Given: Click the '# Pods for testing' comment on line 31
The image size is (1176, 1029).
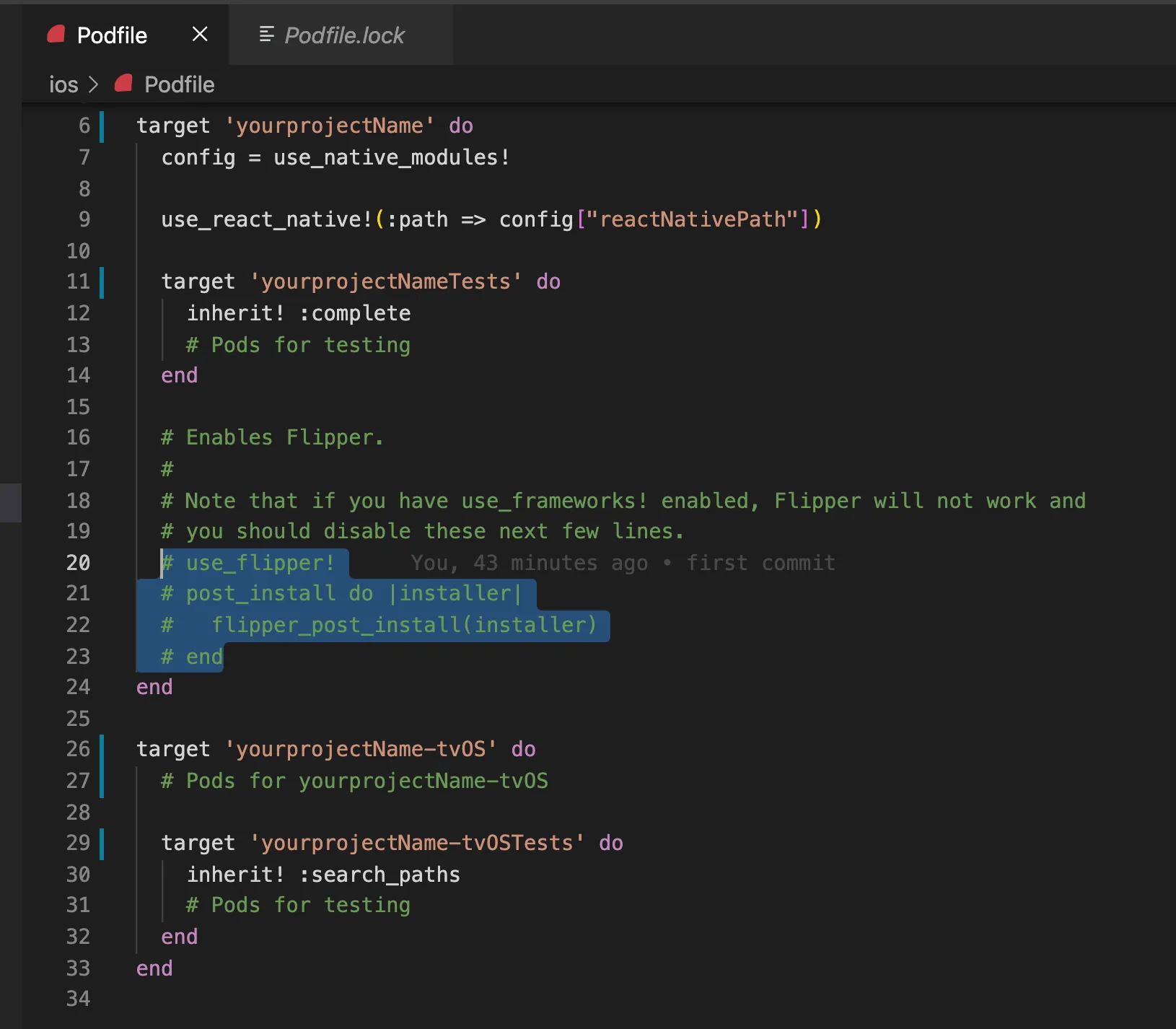Looking at the screenshot, I should (x=298, y=905).
